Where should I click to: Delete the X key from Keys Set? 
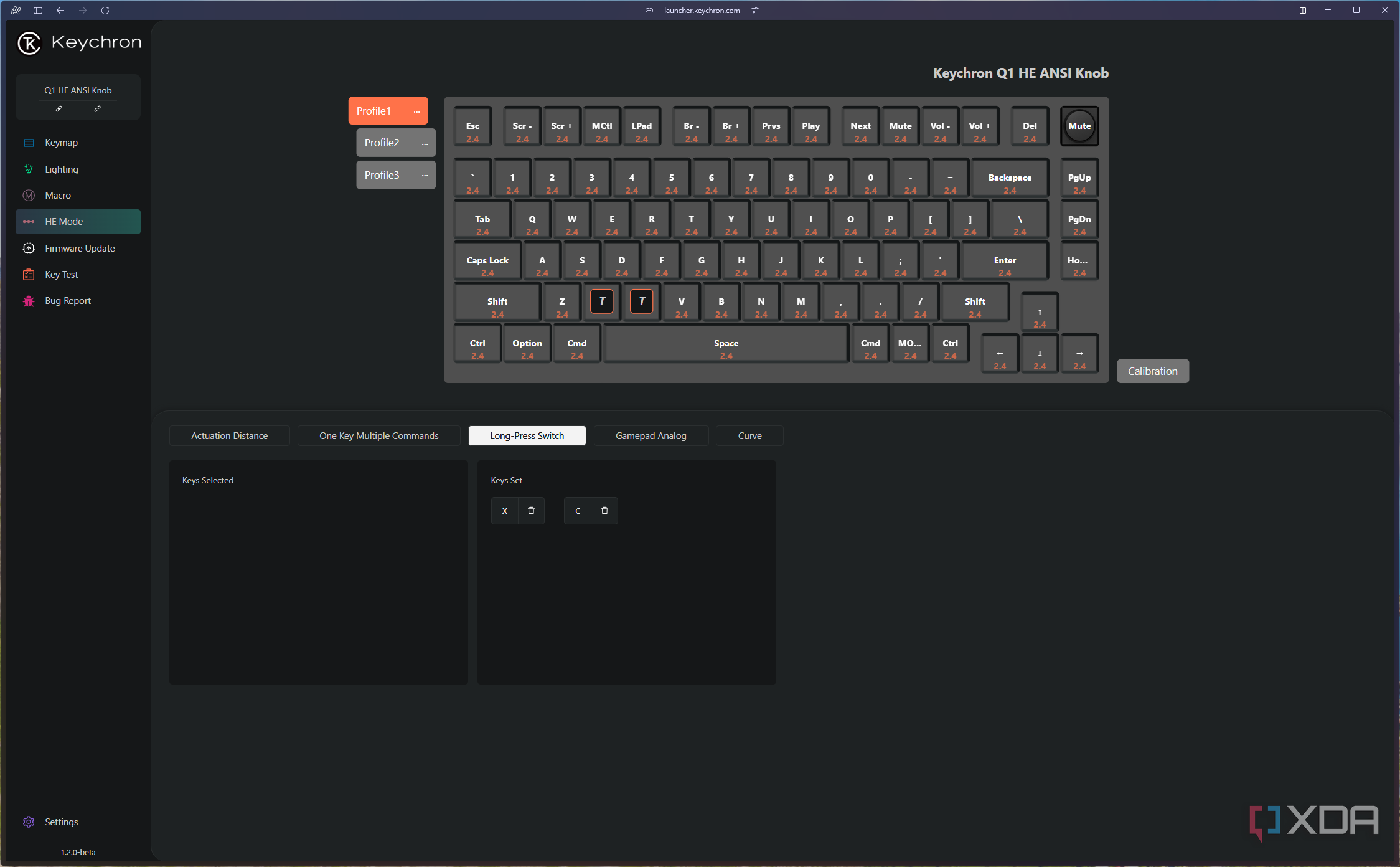[x=531, y=511]
